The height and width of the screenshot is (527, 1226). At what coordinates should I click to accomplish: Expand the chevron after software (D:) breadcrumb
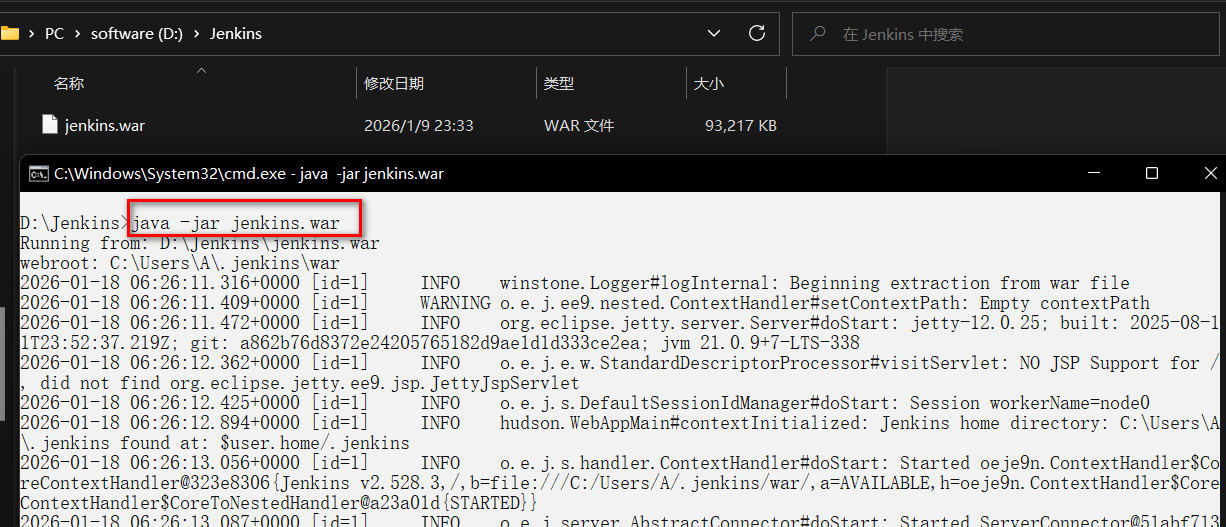click(x=196, y=34)
